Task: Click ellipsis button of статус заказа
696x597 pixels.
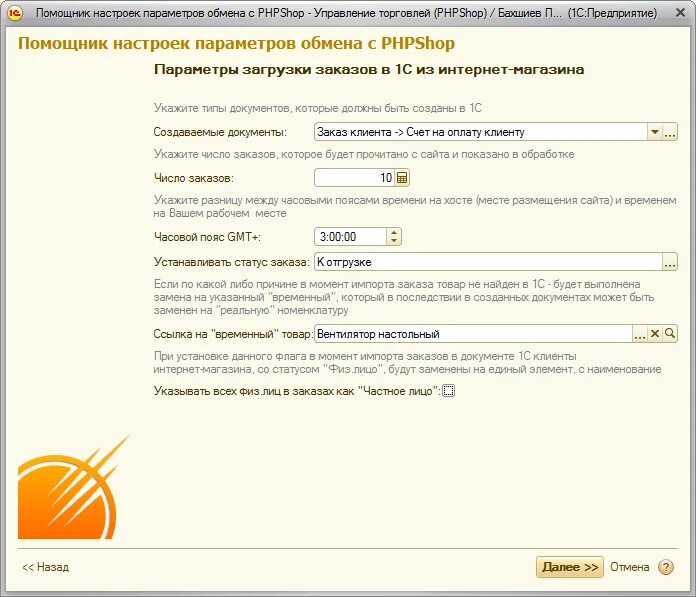Action: click(x=670, y=262)
